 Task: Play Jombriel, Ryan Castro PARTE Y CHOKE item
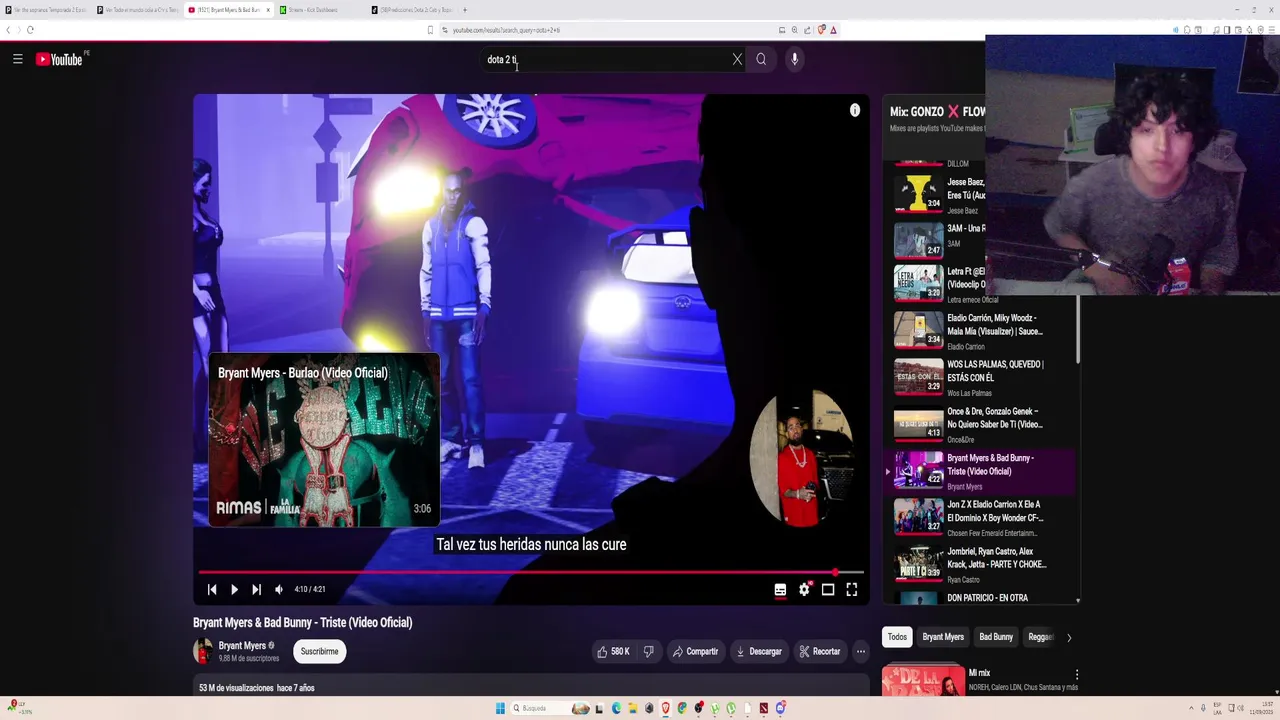980,564
